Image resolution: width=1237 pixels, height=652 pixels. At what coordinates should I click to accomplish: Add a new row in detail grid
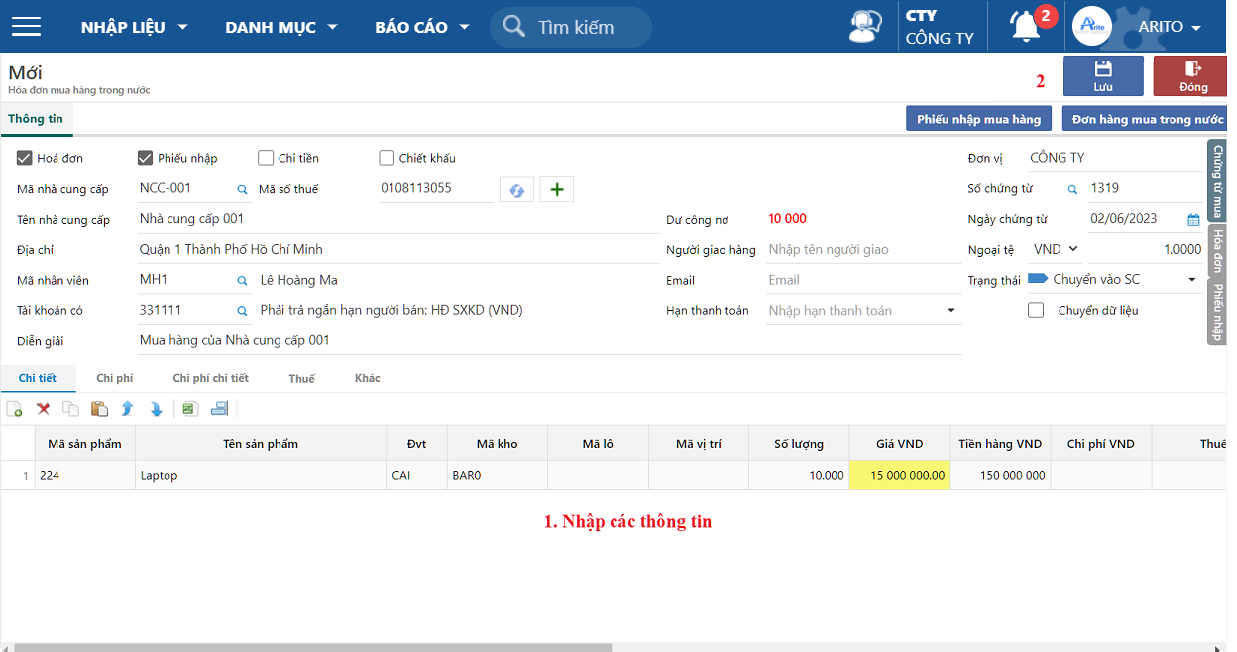click(15, 409)
